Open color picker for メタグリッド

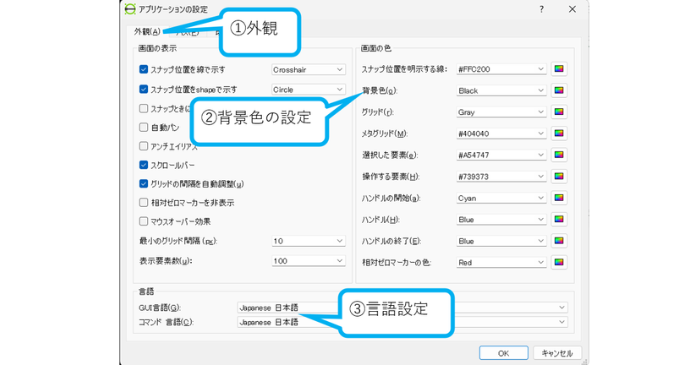pos(559,133)
